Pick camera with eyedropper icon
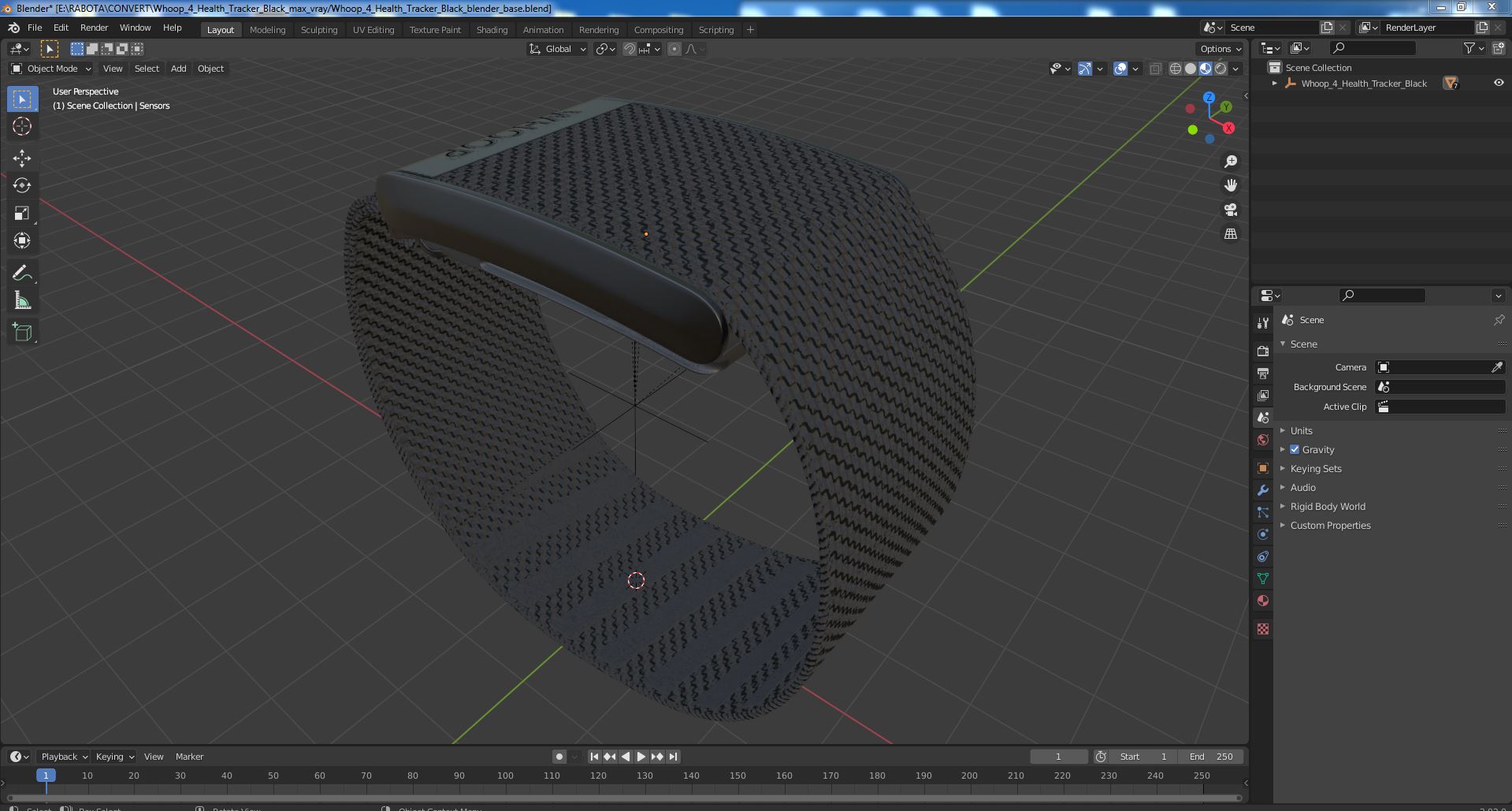1512x811 pixels. click(1497, 367)
